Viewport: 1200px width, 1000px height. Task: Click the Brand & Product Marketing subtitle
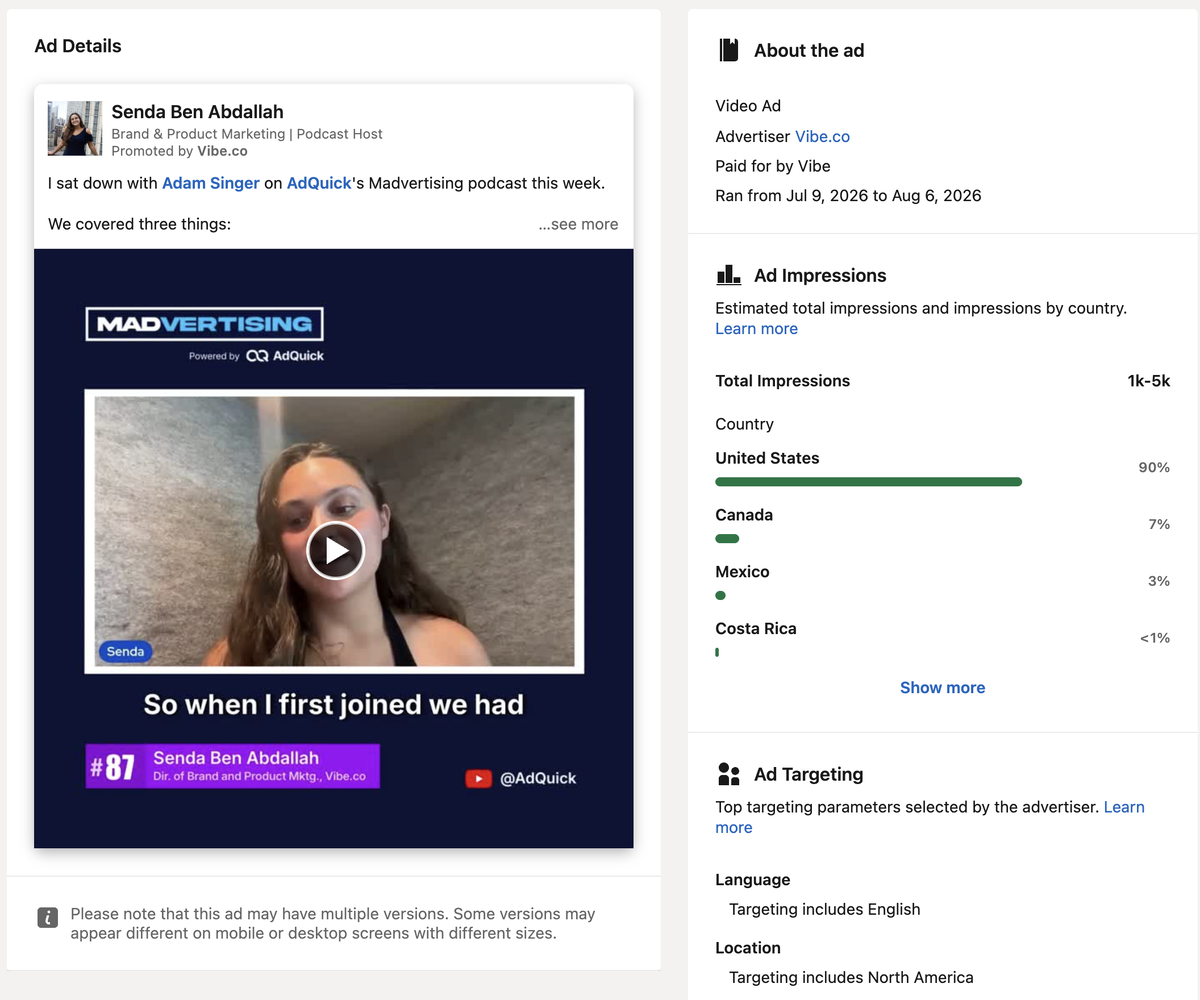[247, 134]
